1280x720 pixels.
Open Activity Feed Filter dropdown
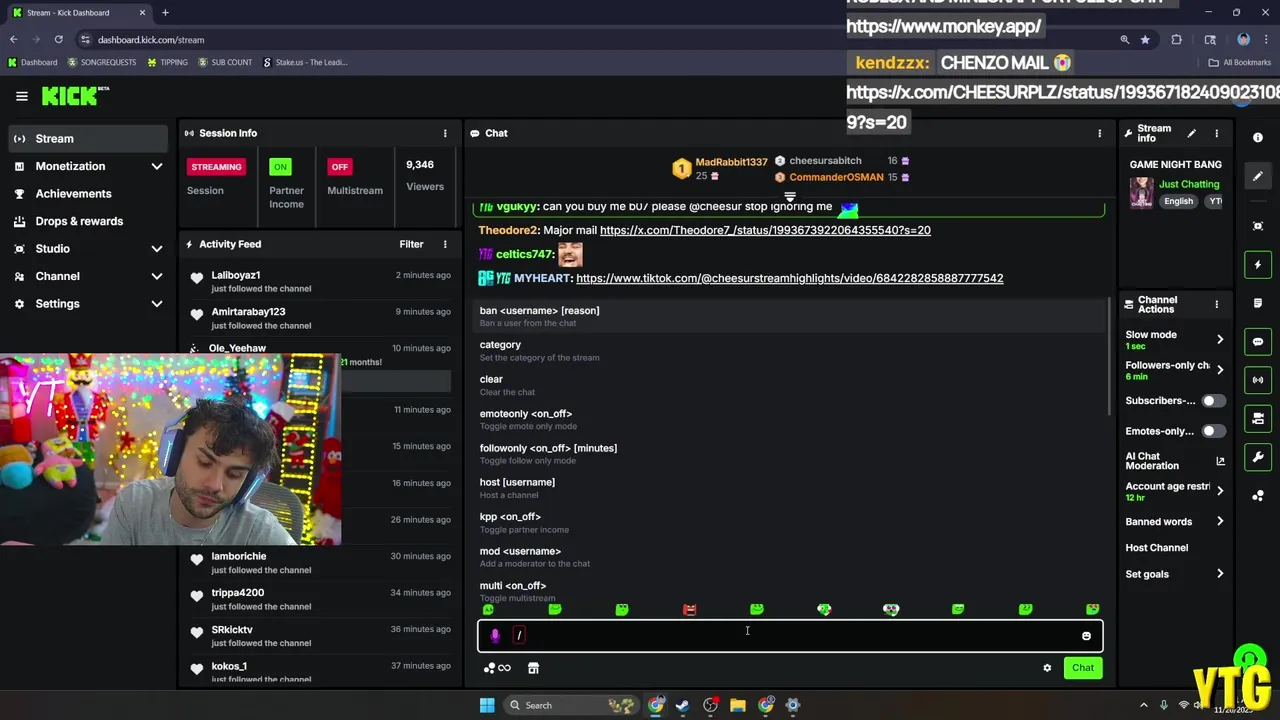click(x=411, y=244)
